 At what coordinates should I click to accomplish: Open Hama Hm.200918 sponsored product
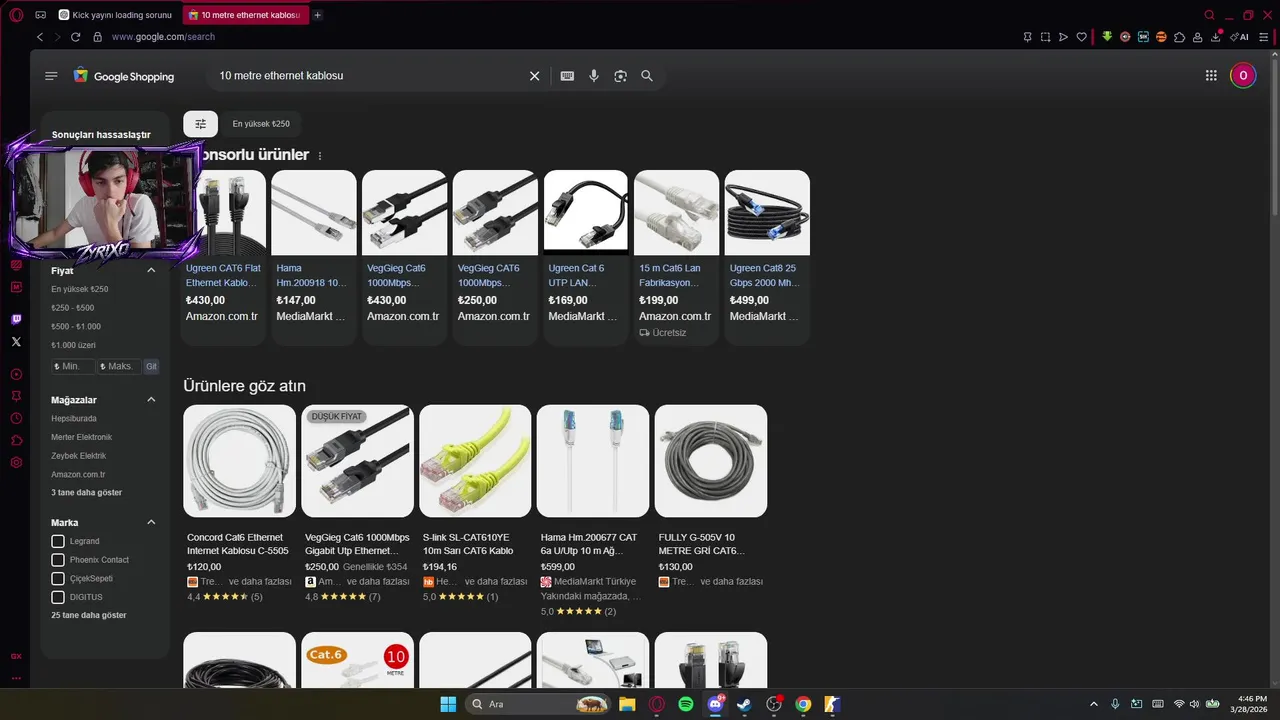point(314,258)
